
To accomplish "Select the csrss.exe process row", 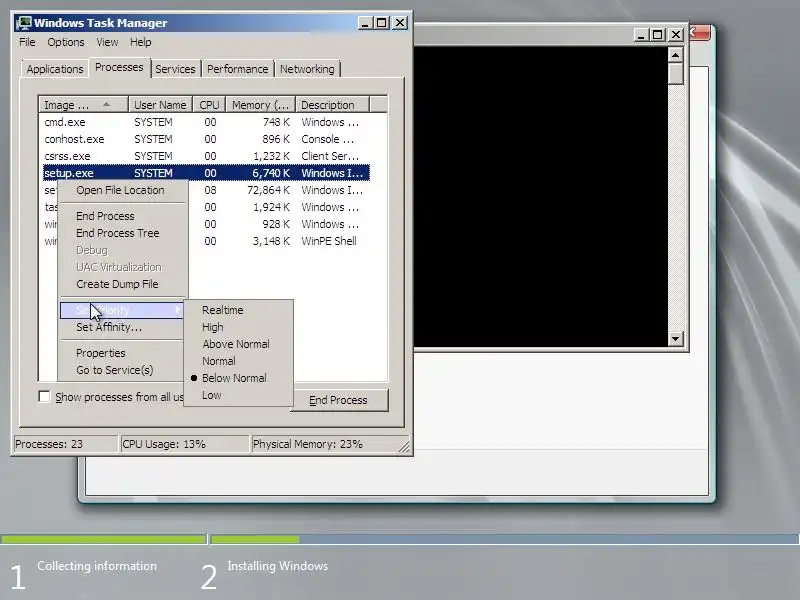I will coord(204,156).
